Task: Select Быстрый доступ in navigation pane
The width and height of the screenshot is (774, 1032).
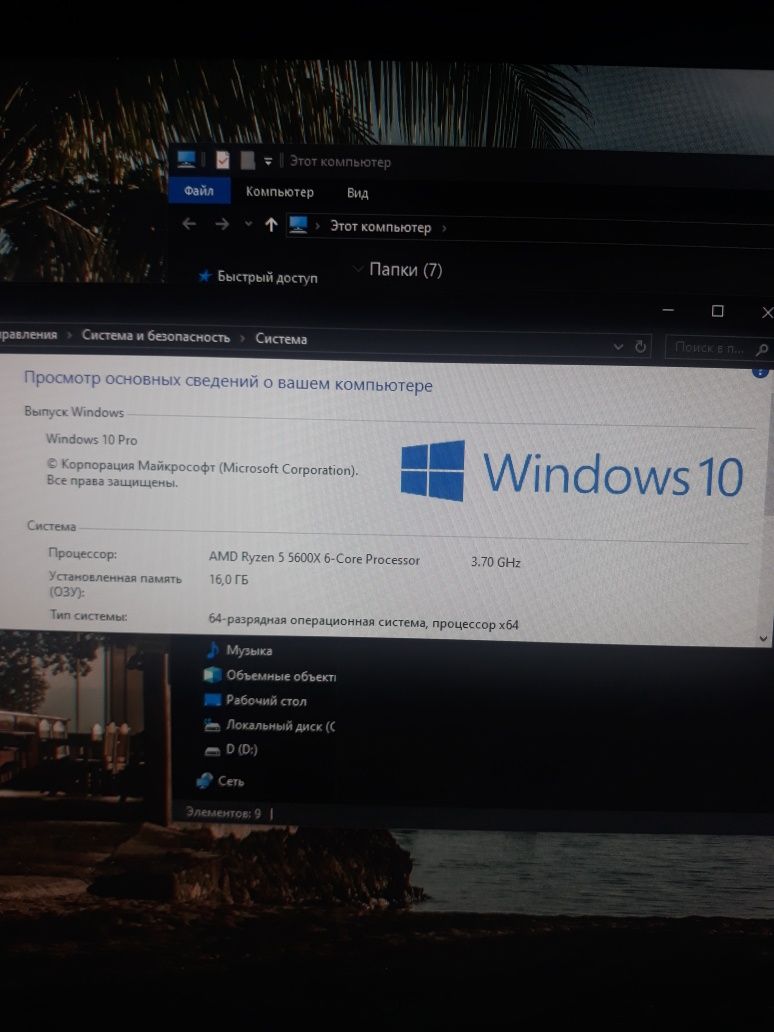Action: [x=267, y=277]
